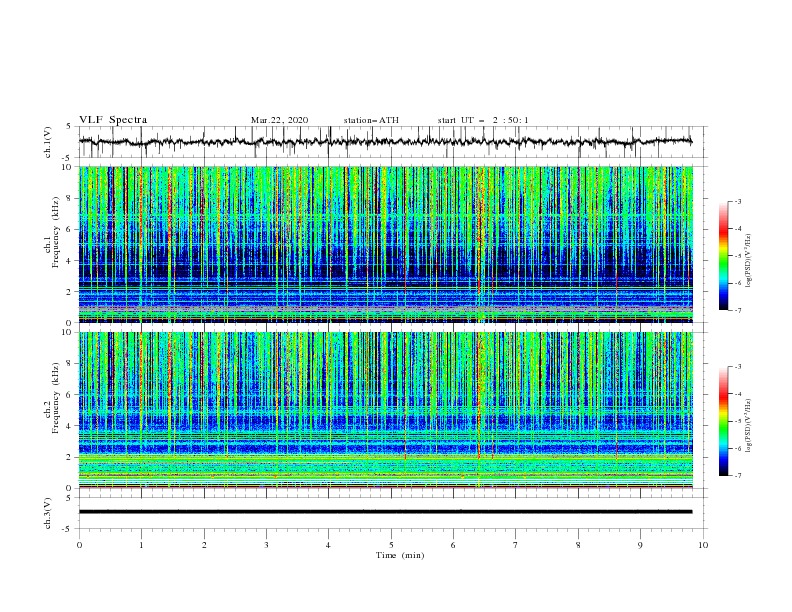Click the ch.1 spectrogram panel
The image size is (792, 612).
pyautogui.click(x=386, y=244)
